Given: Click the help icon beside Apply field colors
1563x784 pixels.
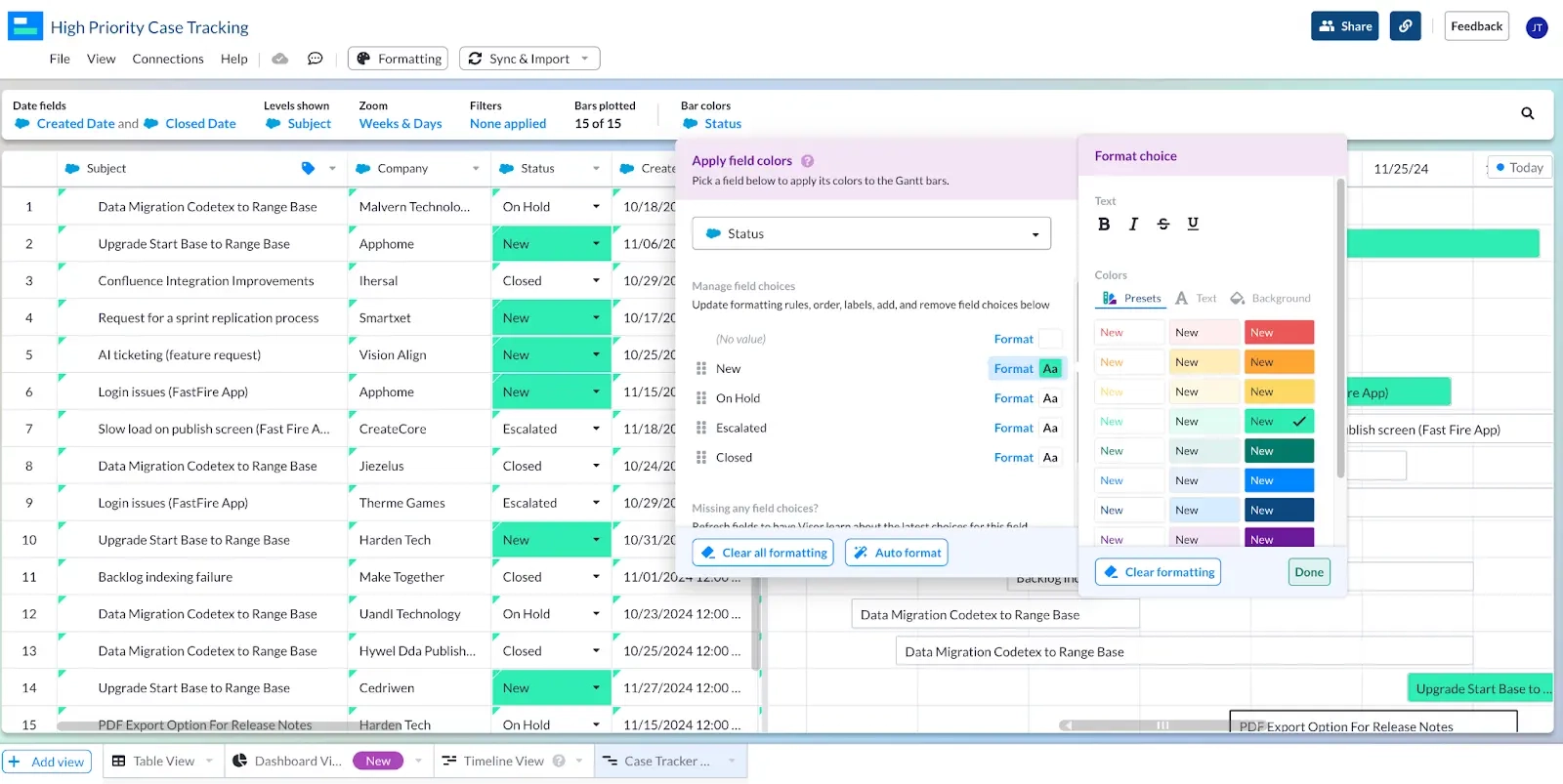Looking at the screenshot, I should click(808, 161).
